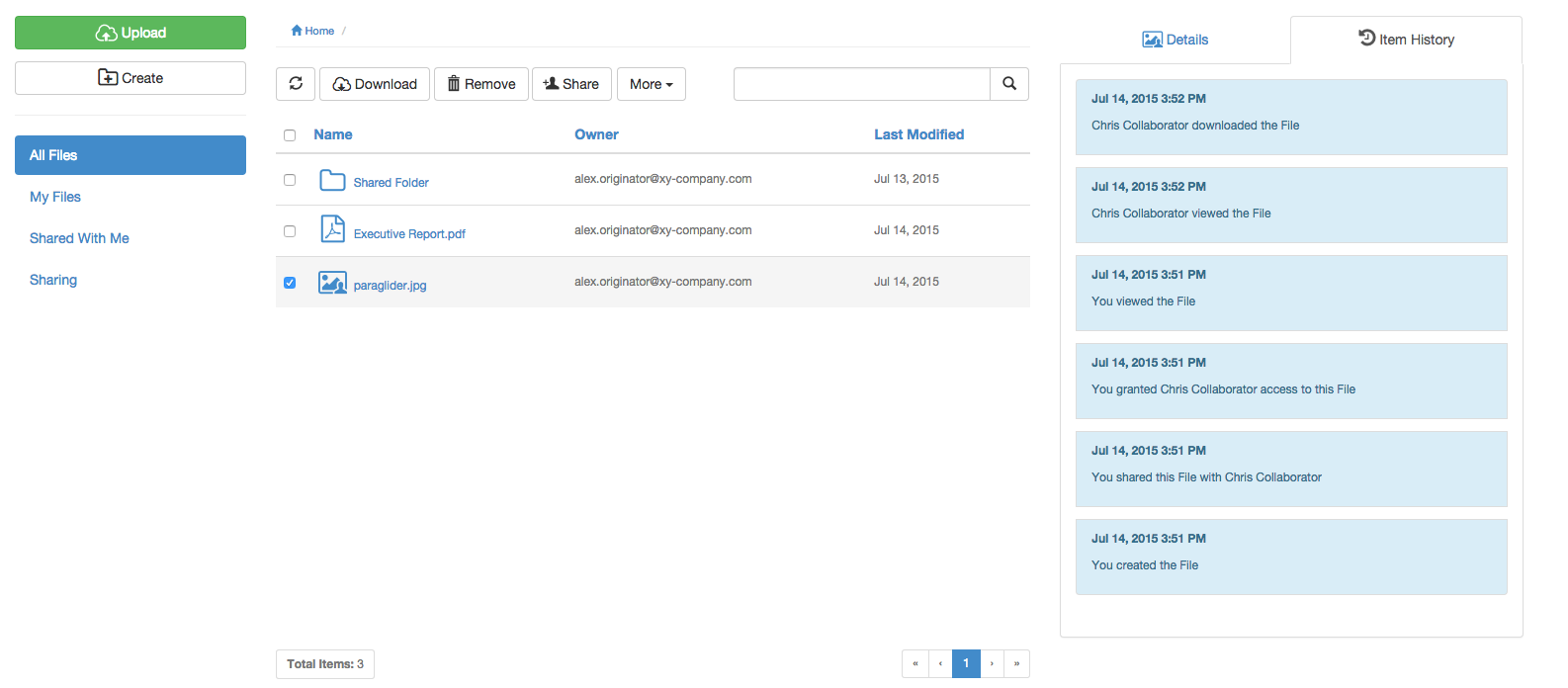1568x688 pixels.
Task: Switch to the Details tab
Action: pos(1175,40)
